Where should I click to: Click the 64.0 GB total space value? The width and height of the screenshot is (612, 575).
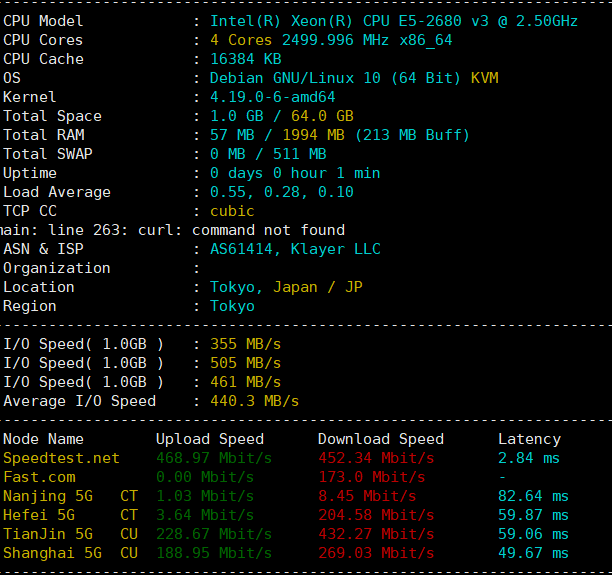[x=322, y=116]
